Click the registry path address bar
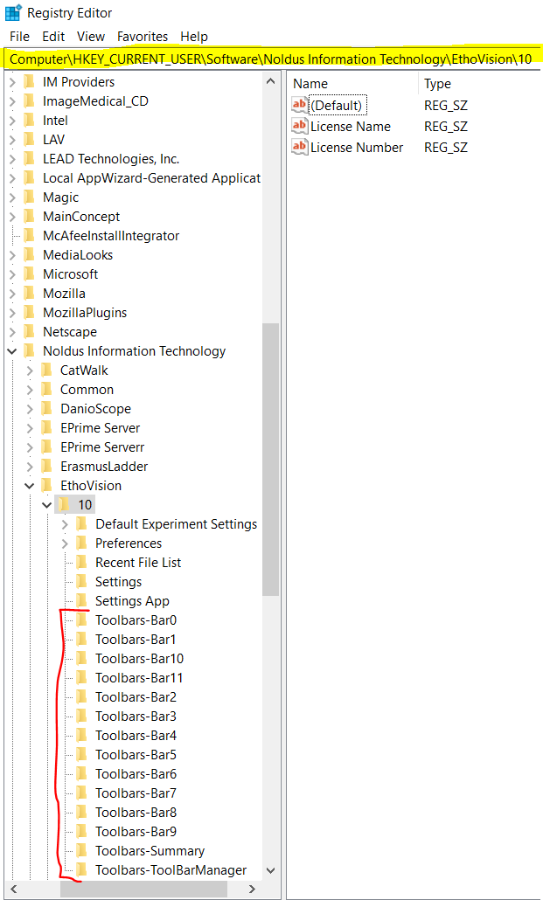 271,59
